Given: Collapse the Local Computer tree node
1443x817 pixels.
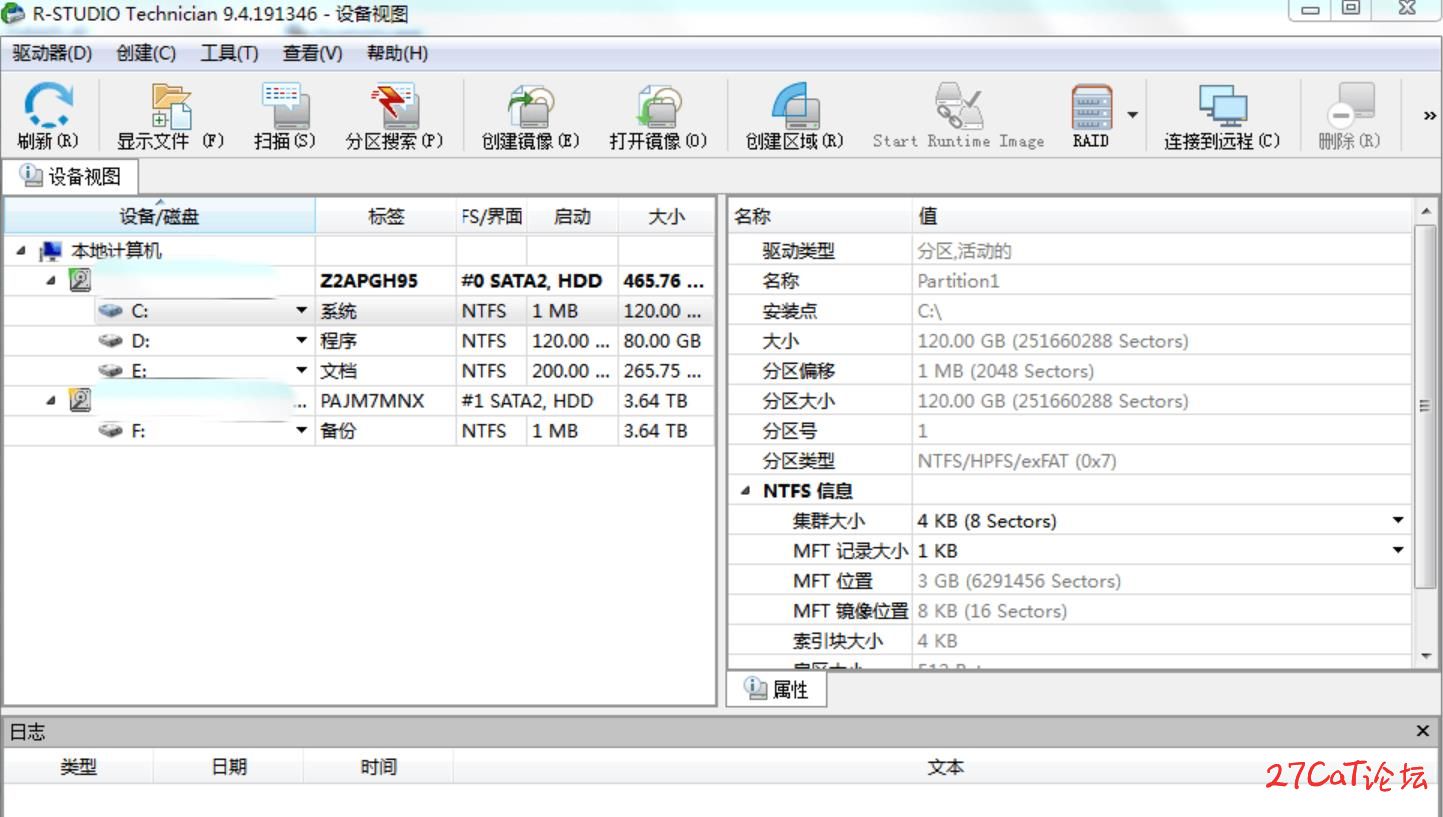Looking at the screenshot, I should 22,251.
